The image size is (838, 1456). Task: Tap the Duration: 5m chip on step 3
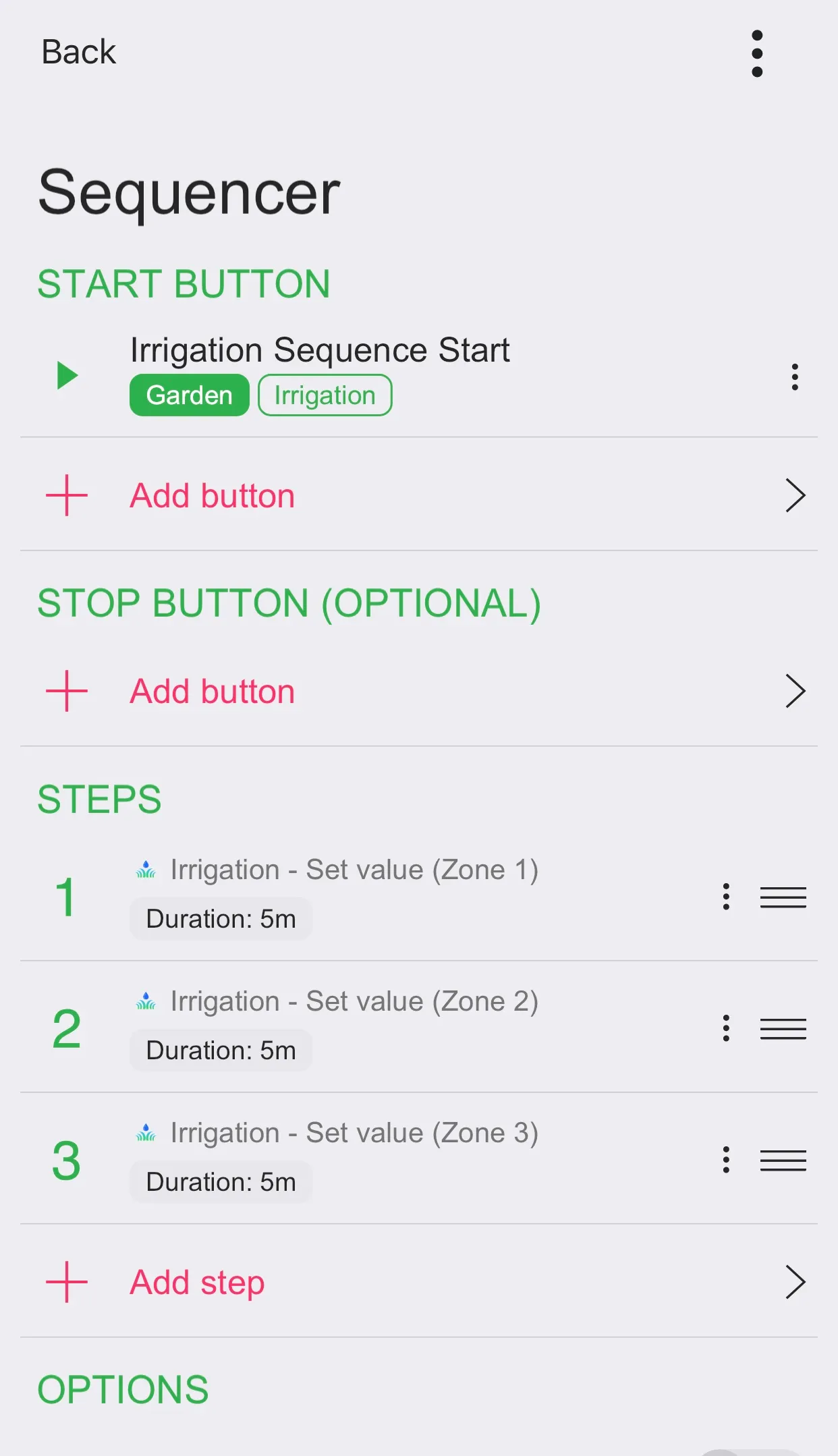coord(221,1182)
